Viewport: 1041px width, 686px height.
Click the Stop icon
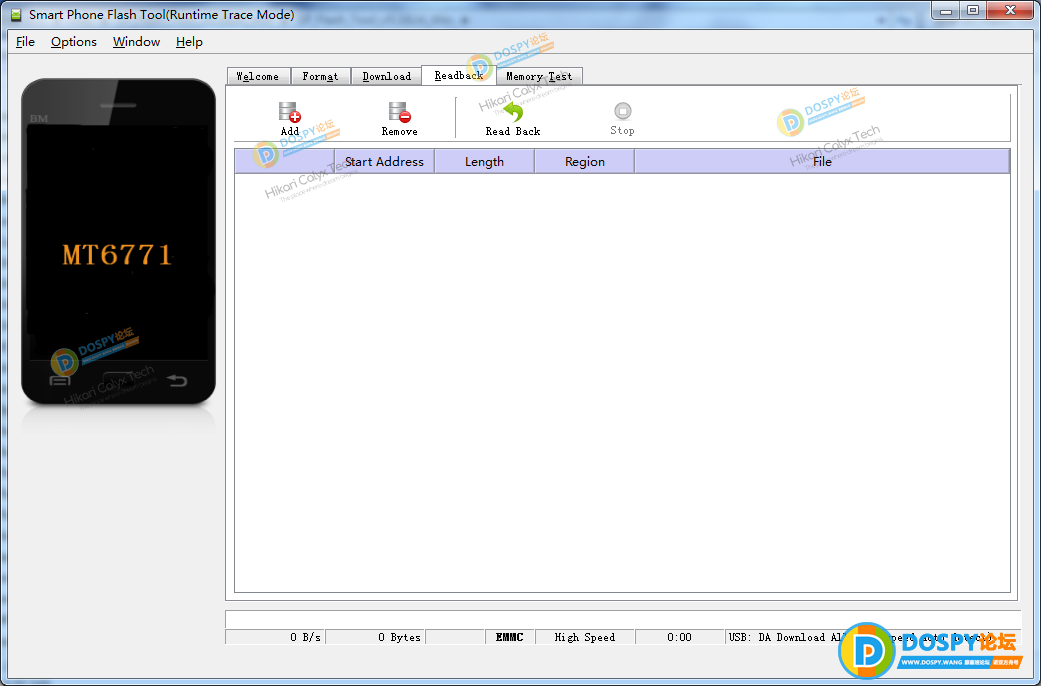click(623, 111)
